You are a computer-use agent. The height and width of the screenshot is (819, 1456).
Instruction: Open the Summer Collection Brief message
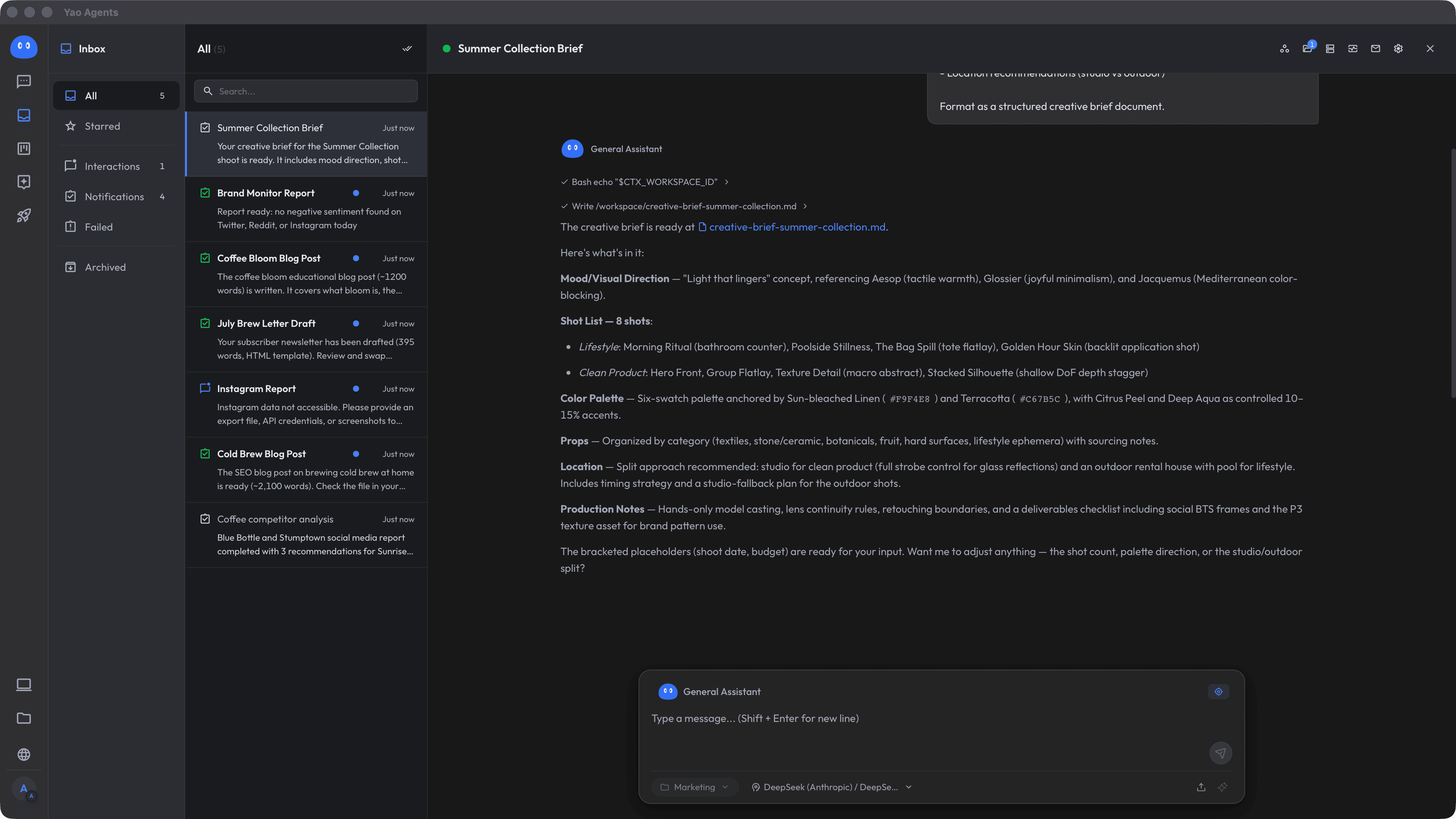pyautogui.click(x=306, y=144)
